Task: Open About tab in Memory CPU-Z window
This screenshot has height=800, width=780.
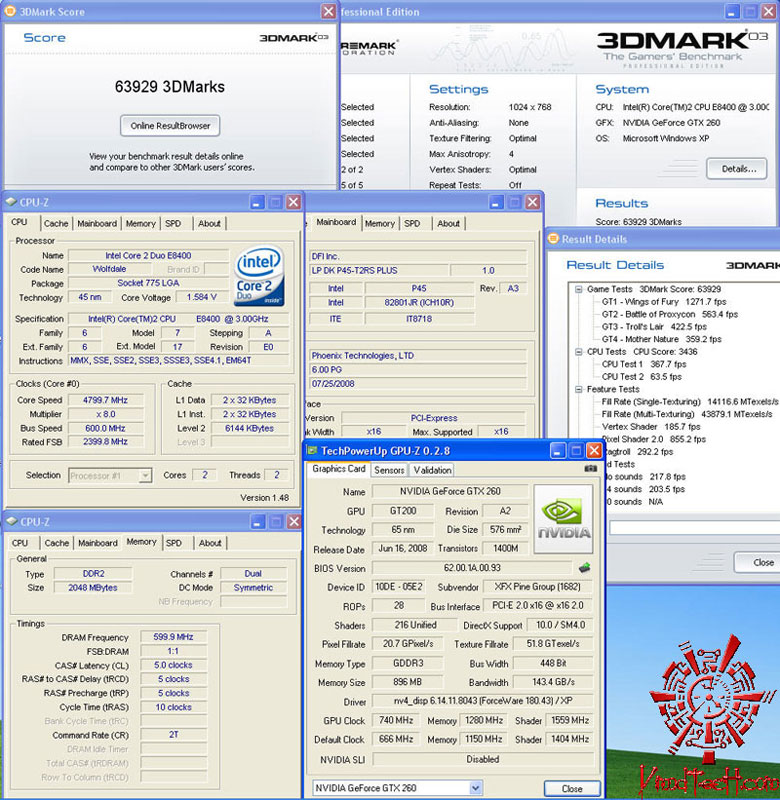Action: pyautogui.click(x=210, y=543)
